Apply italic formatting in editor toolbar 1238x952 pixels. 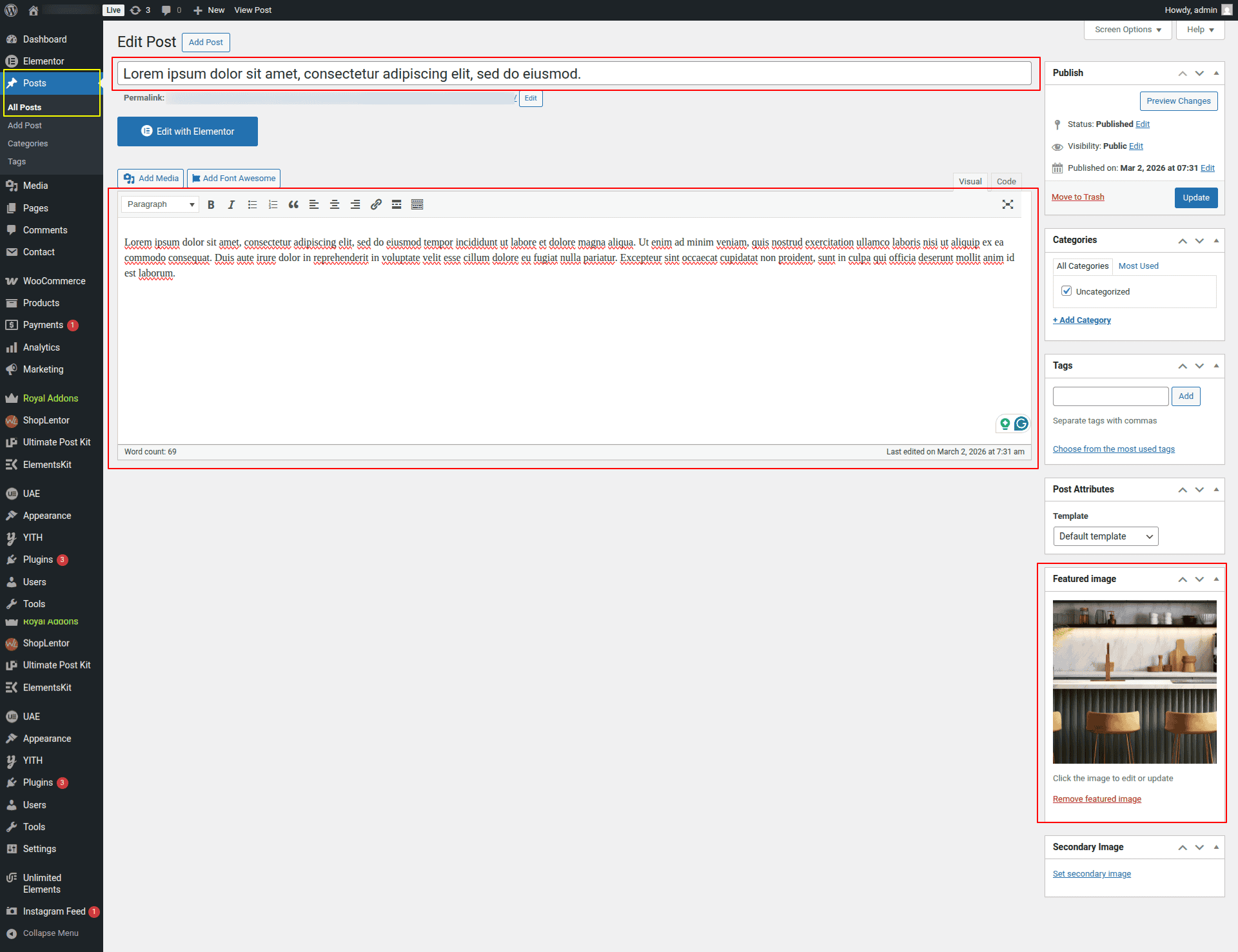231,204
